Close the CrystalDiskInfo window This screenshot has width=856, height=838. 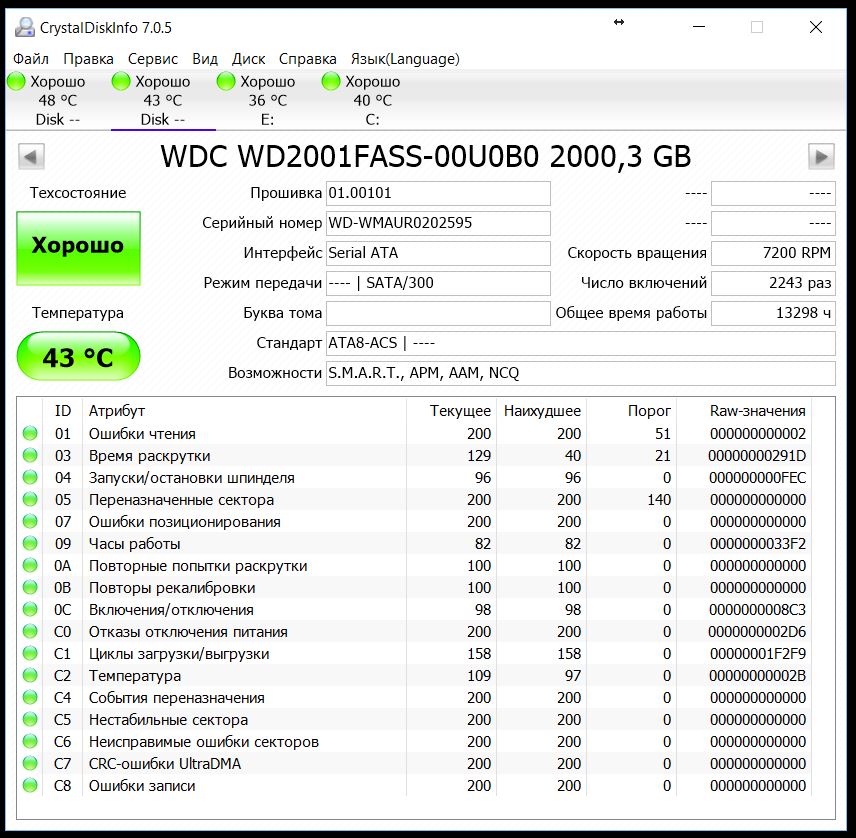[x=816, y=27]
